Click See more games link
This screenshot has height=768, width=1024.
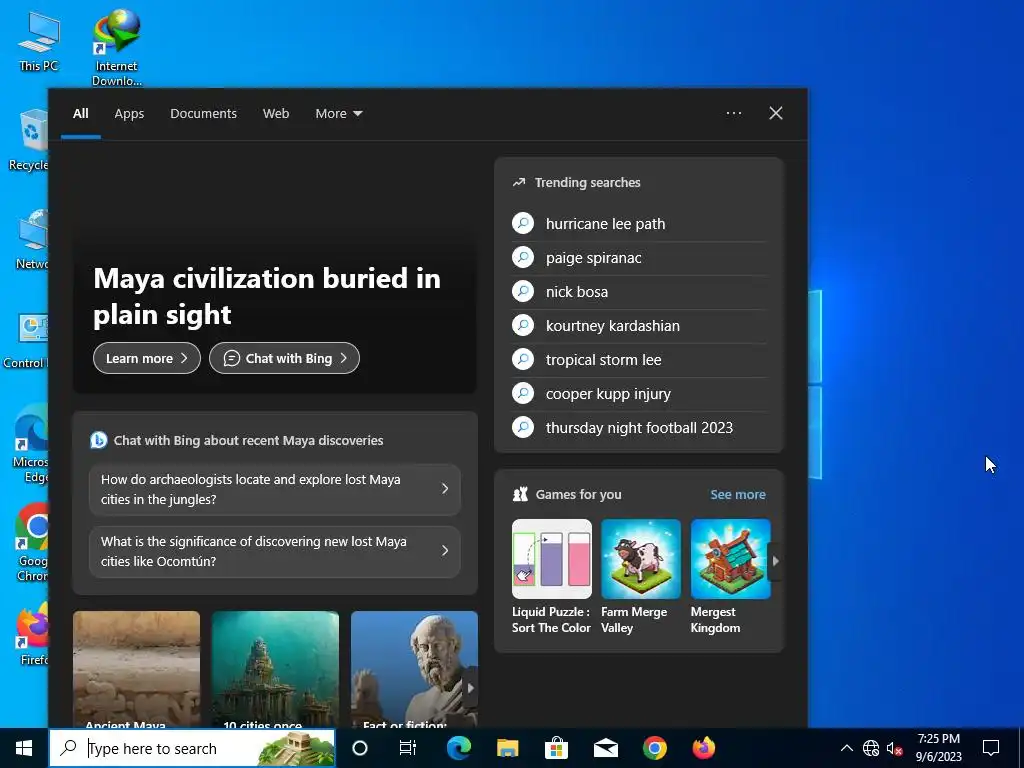(738, 494)
